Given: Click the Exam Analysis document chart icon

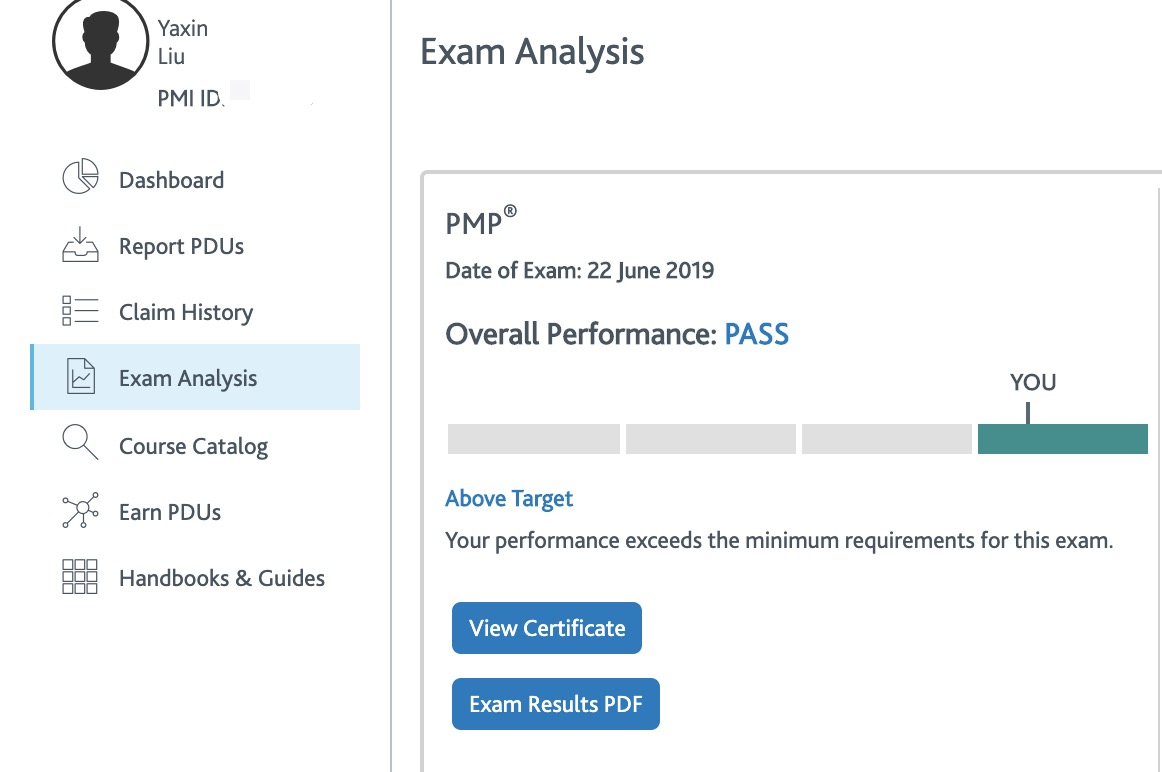Looking at the screenshot, I should [81, 376].
